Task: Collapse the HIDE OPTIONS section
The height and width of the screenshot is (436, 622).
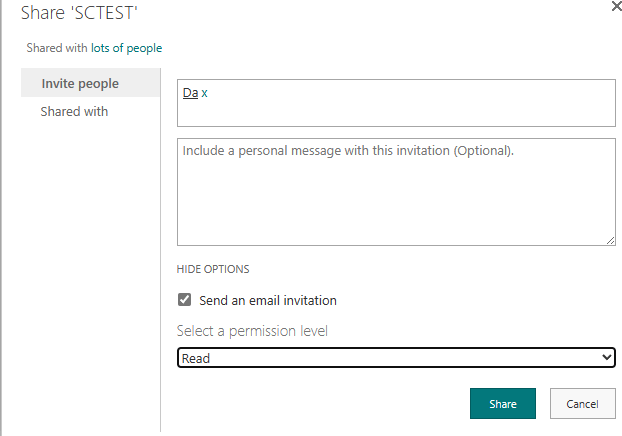Action: [213, 269]
